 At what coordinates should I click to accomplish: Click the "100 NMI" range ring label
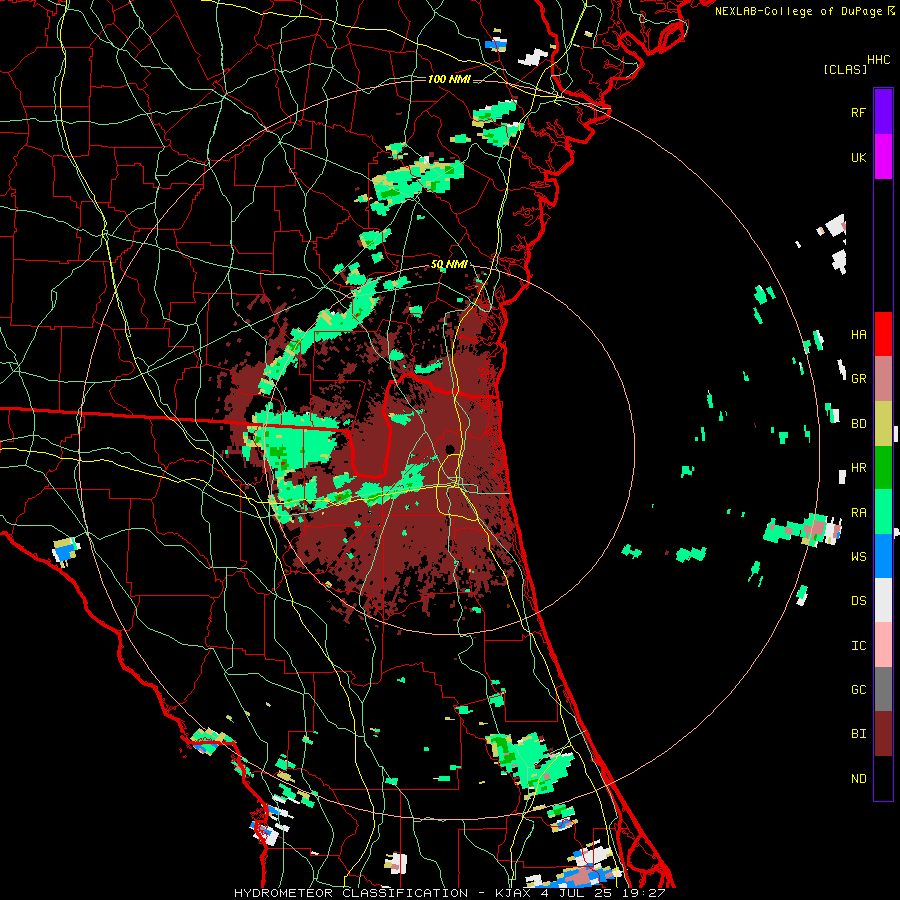coord(449,79)
